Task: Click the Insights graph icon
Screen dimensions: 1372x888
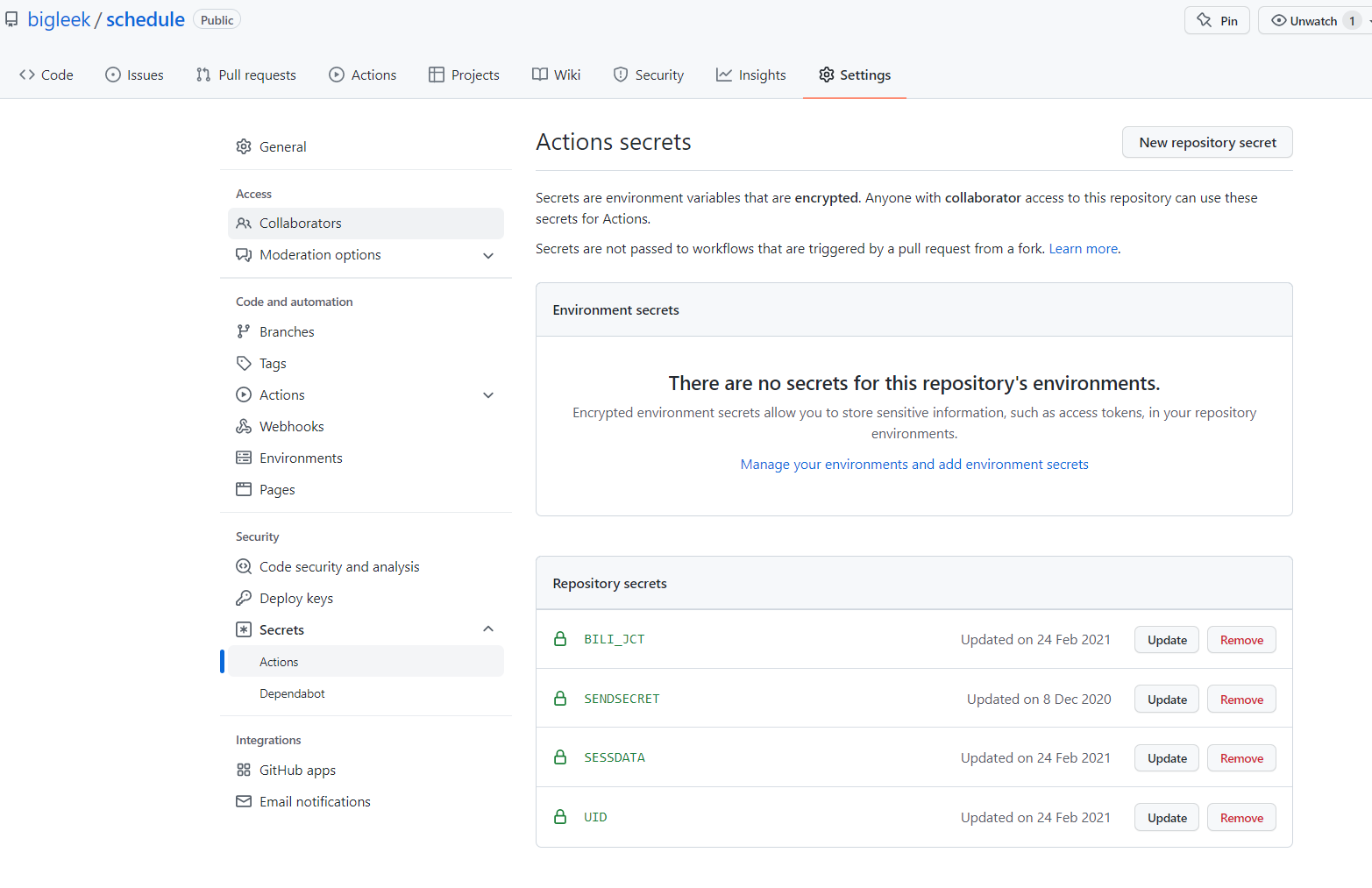Action: coord(724,75)
